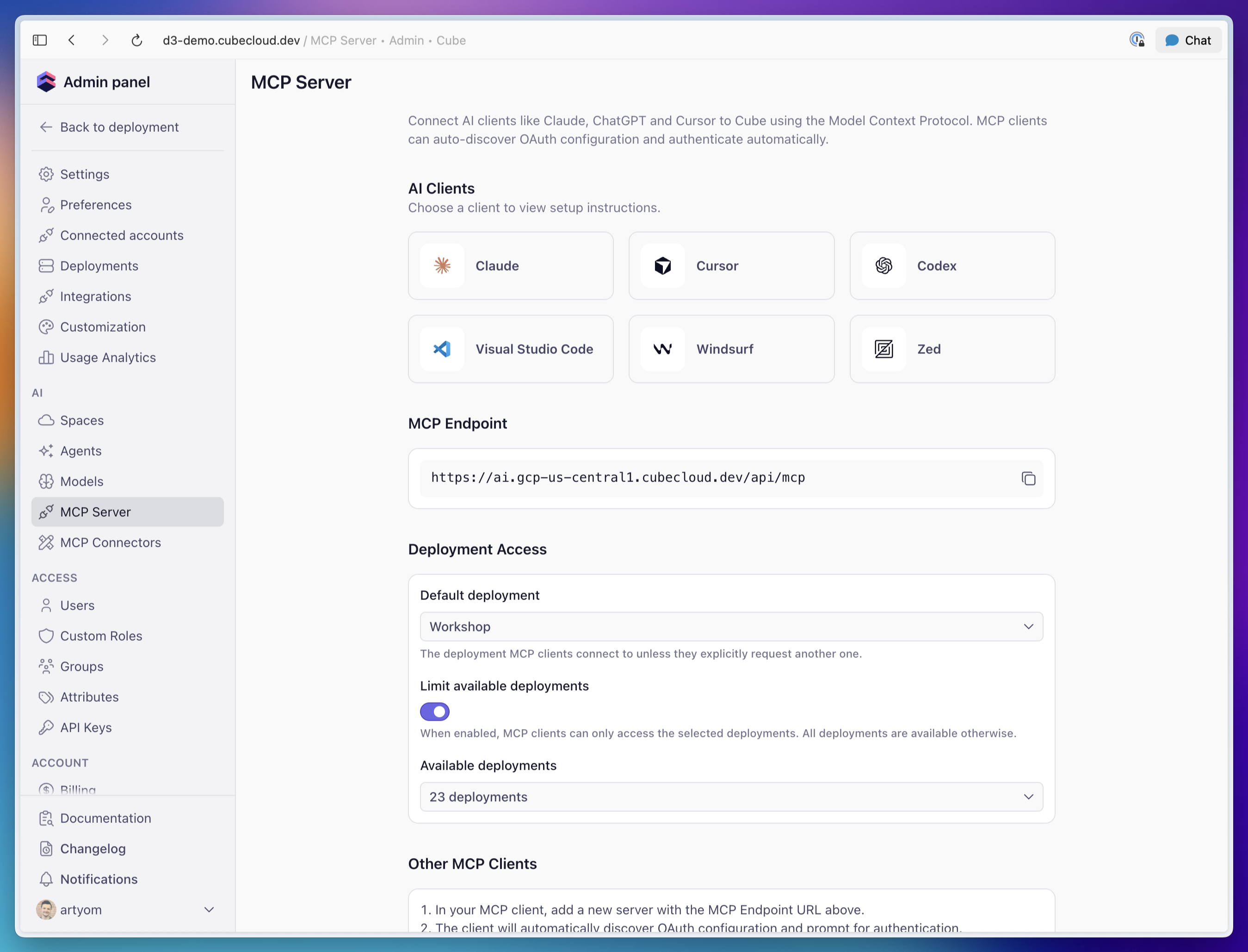Toggle the browser sidebar panel icon
1248x952 pixels.
tap(40, 40)
